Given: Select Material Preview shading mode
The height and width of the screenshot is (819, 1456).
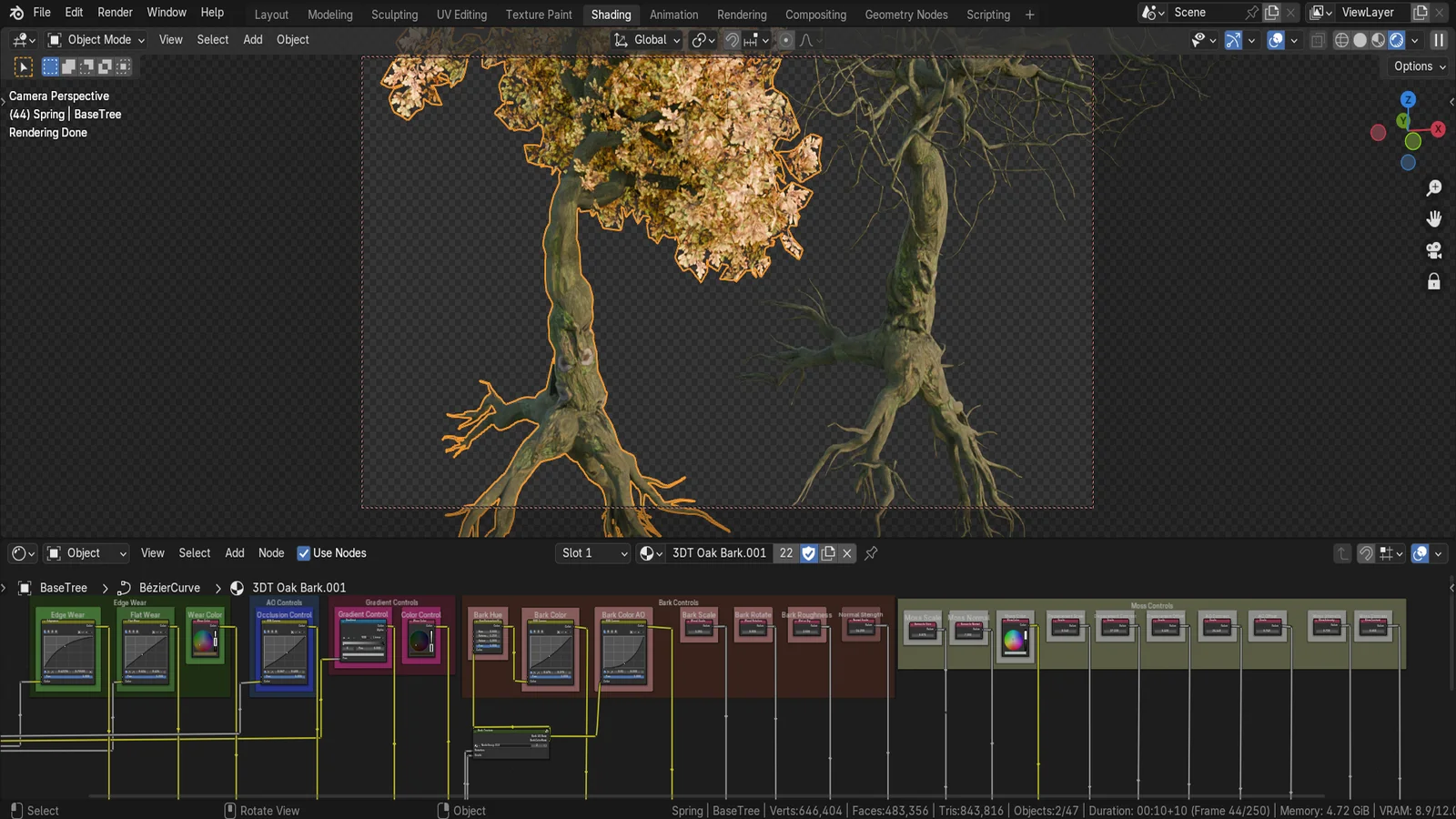Looking at the screenshot, I should tap(1377, 40).
